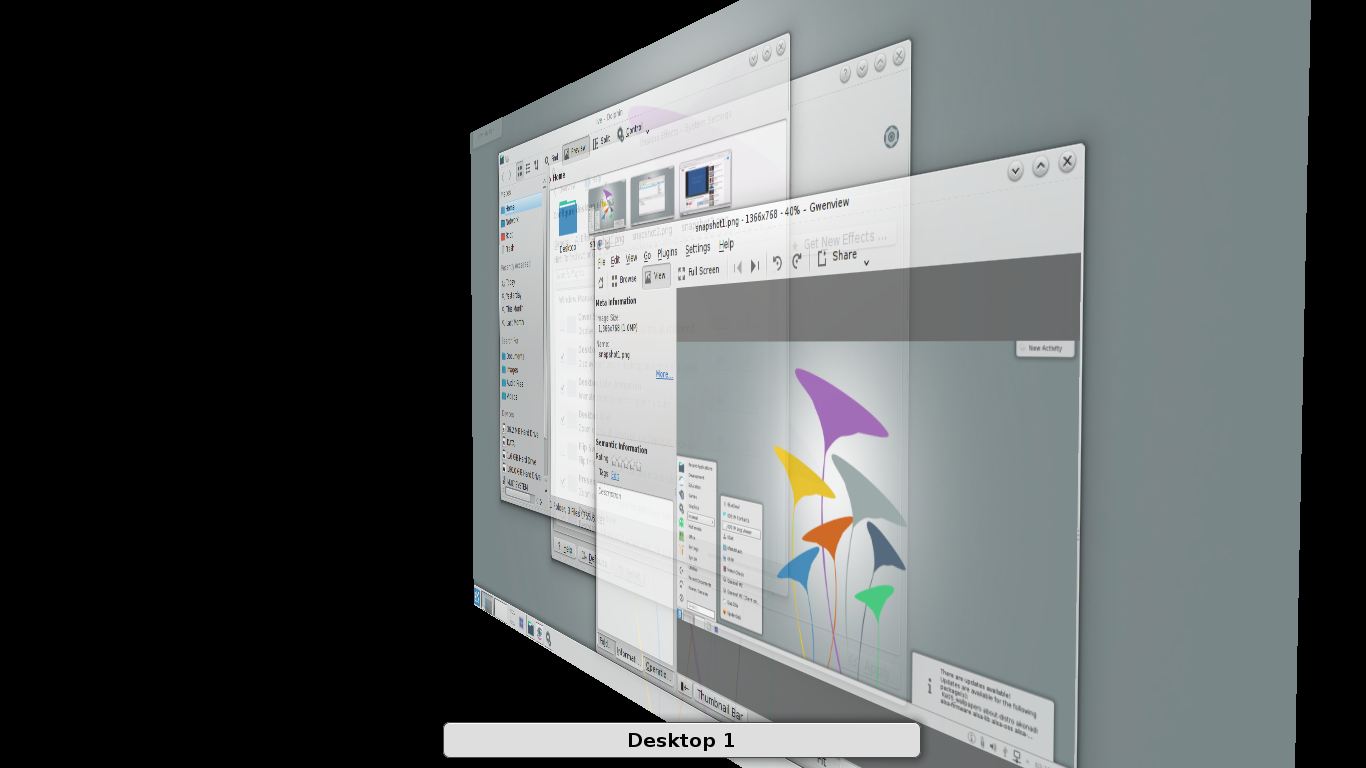
Task: Rotate the image left in Gwenview
Action: (x=777, y=263)
